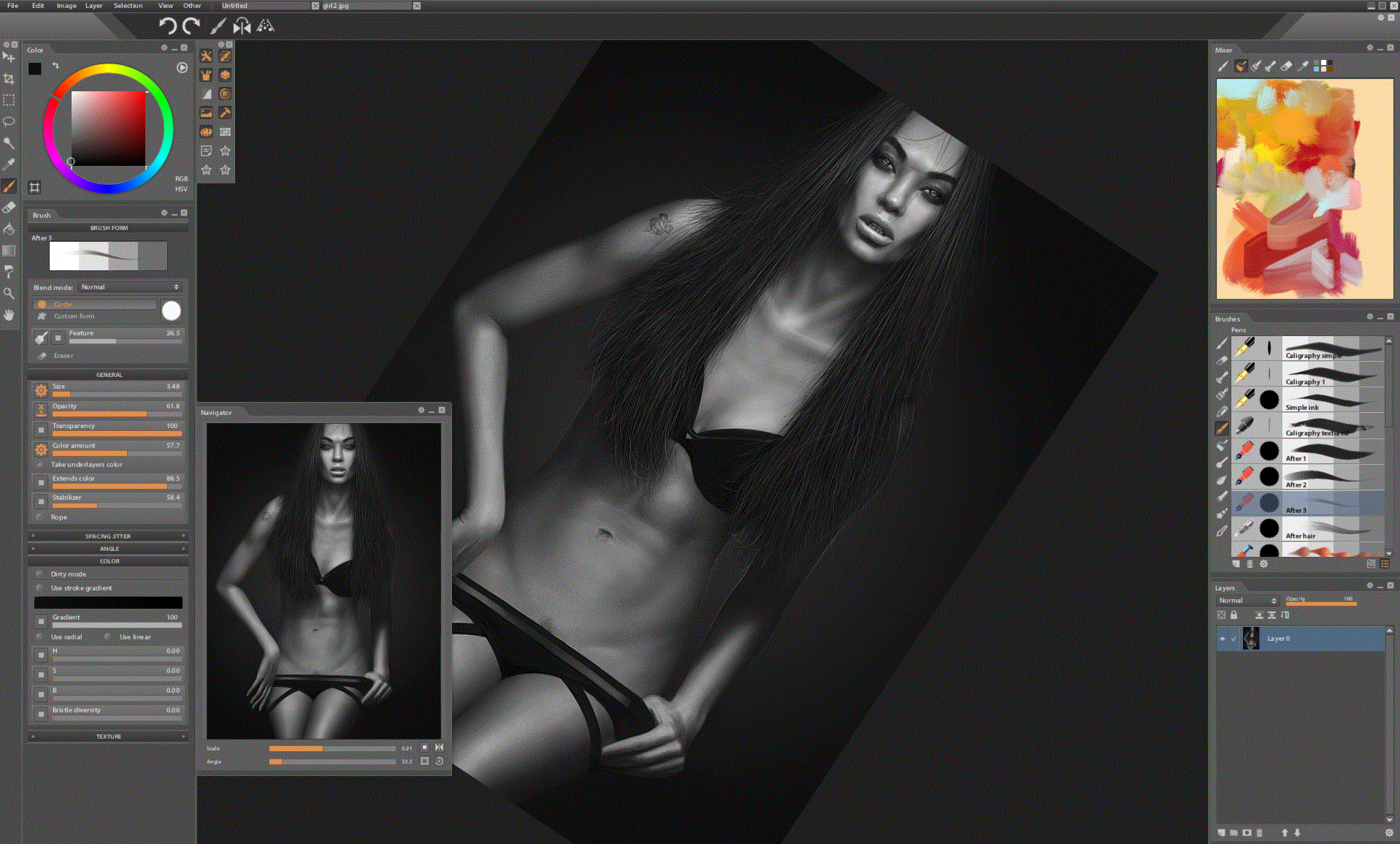Click the black stroke gradient bar

[108, 603]
